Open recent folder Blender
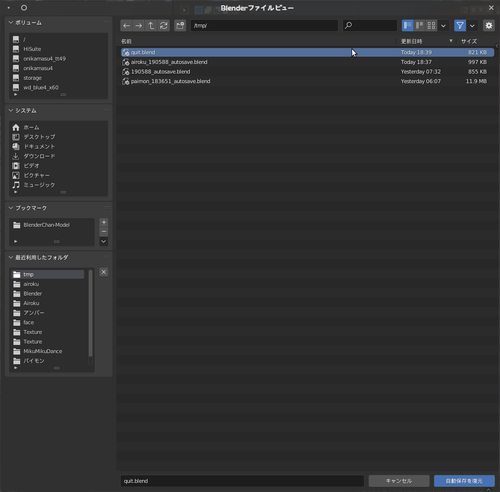This screenshot has width=500, height=492. (47, 294)
